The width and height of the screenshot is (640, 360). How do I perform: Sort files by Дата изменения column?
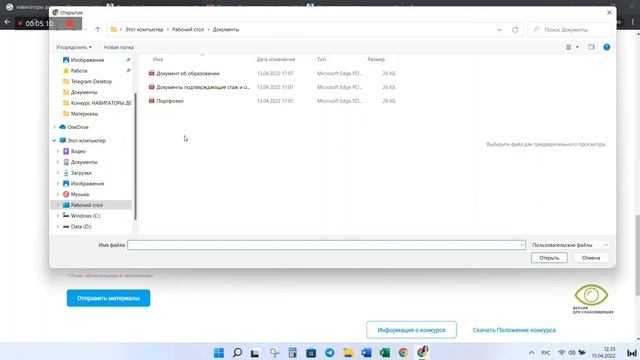point(276,60)
